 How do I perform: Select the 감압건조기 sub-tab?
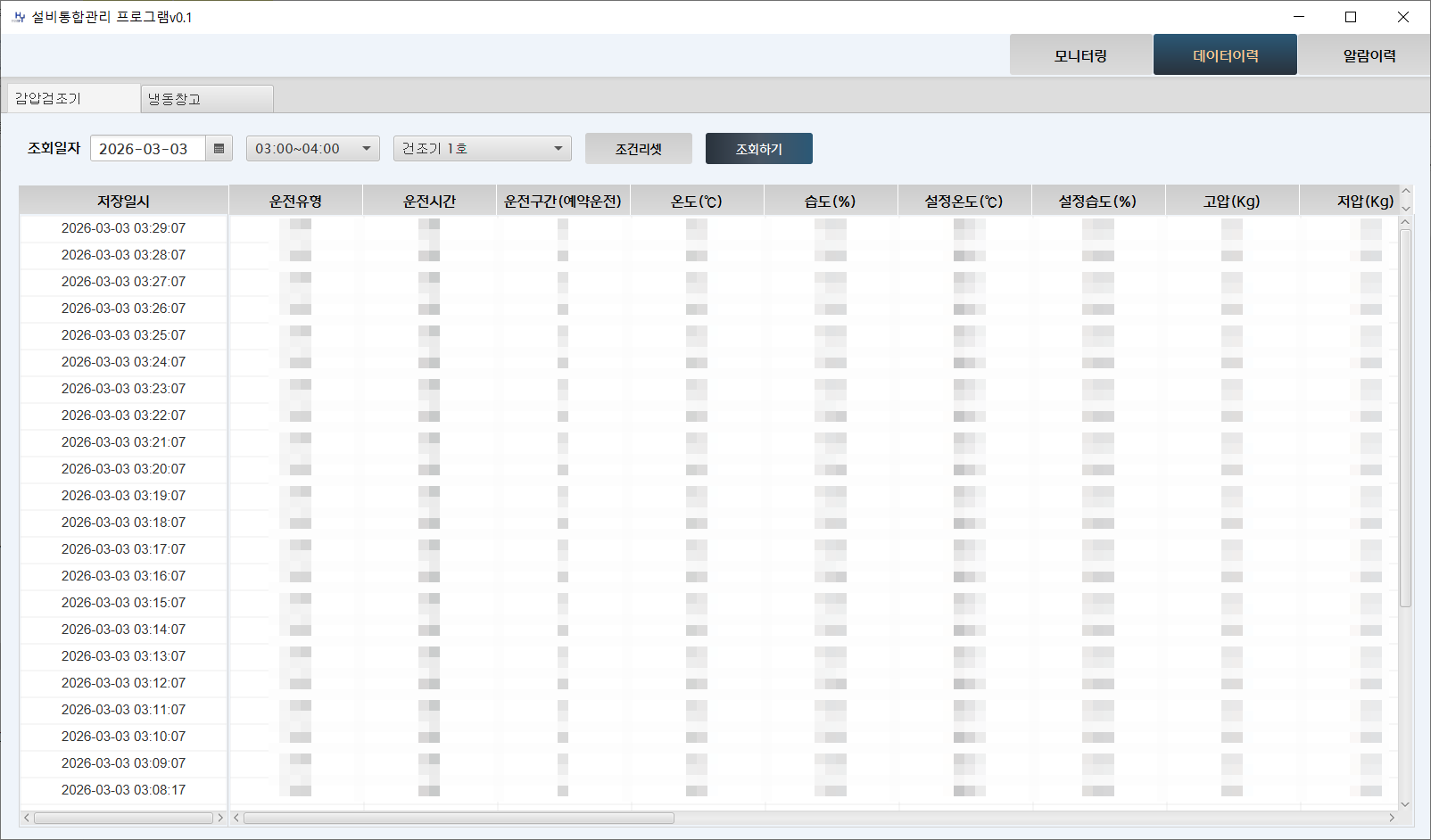[73, 99]
